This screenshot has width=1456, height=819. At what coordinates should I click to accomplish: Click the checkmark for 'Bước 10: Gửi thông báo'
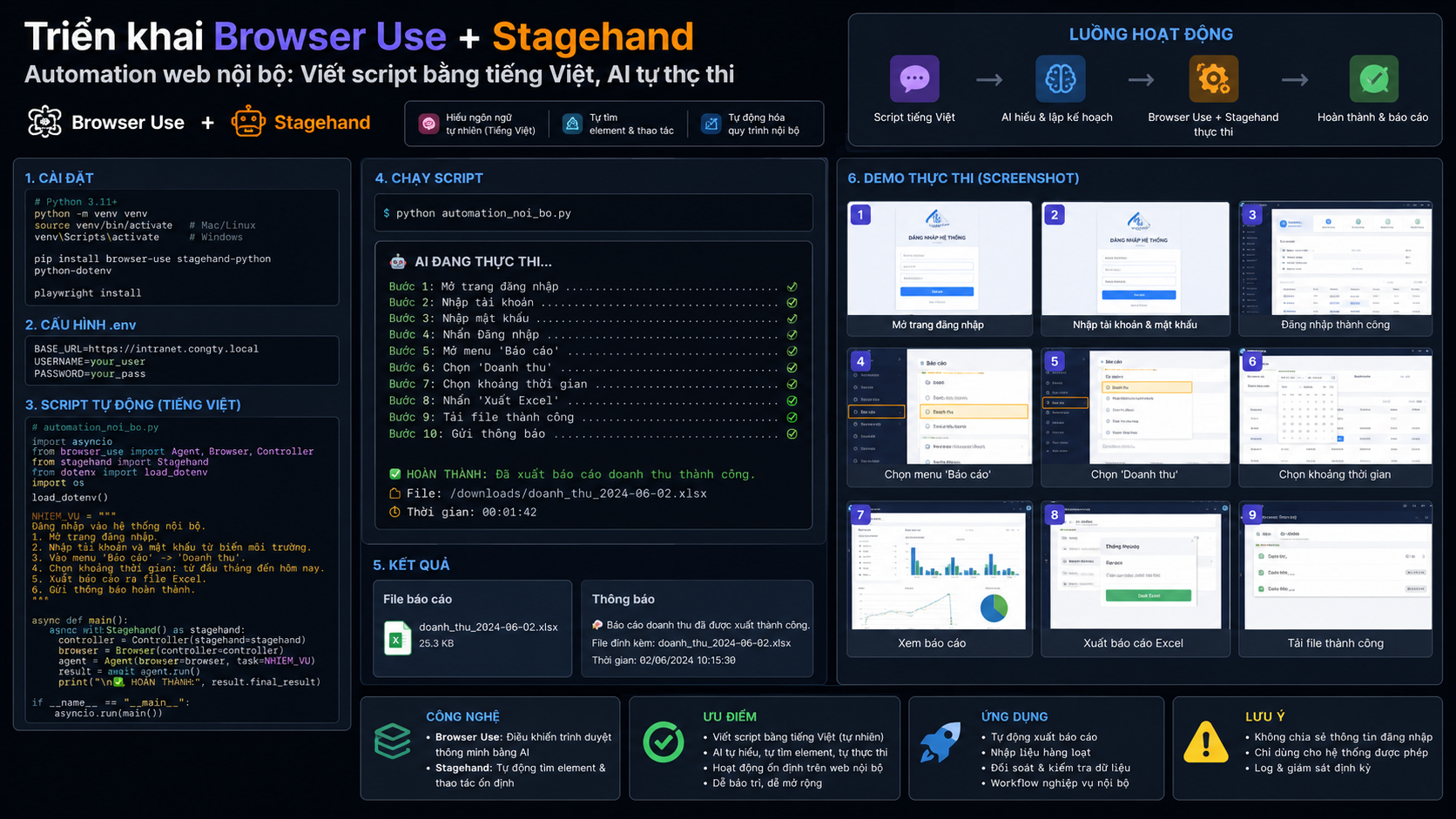coord(792,433)
